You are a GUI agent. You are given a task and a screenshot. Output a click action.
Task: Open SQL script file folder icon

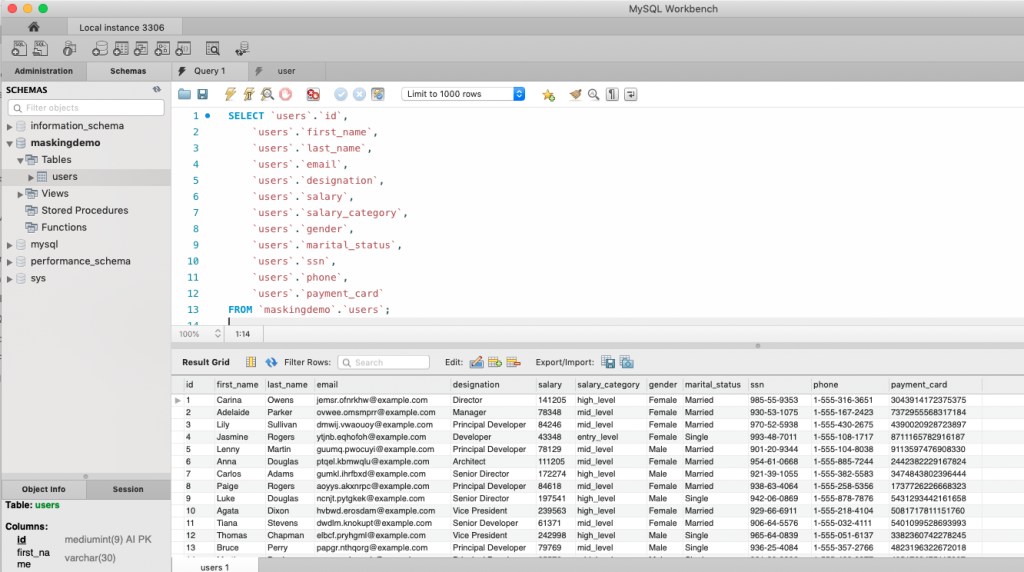[x=184, y=94]
